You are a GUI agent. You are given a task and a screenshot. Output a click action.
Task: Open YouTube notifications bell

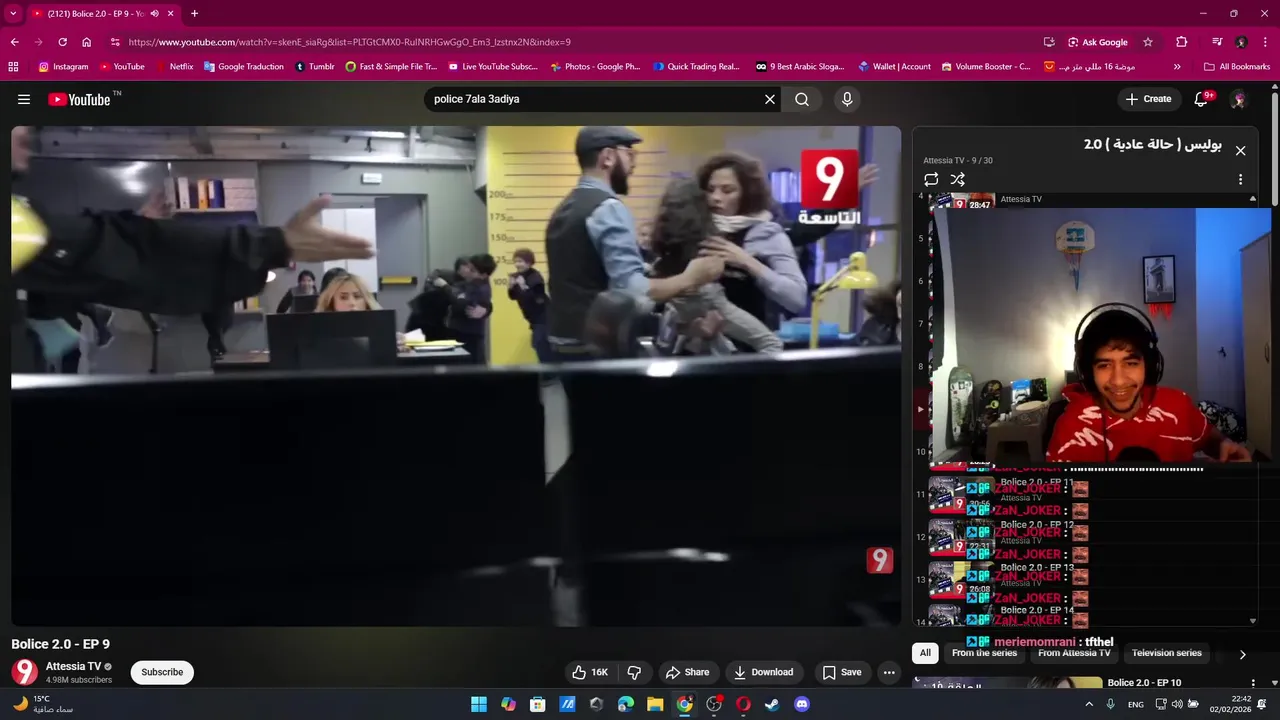[x=1203, y=99]
